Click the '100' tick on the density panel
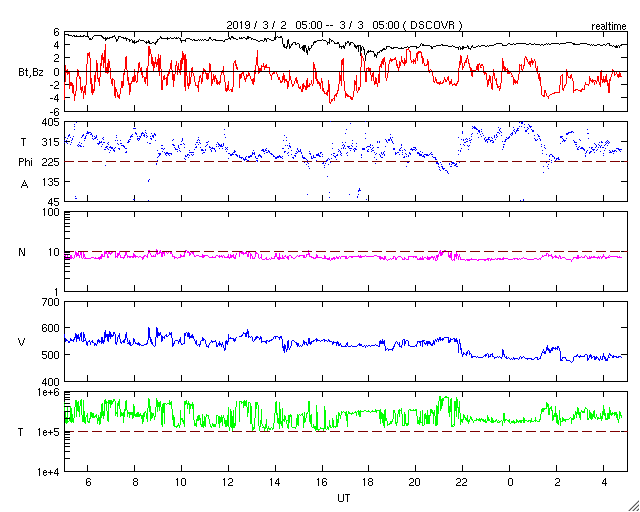 (x=51, y=212)
